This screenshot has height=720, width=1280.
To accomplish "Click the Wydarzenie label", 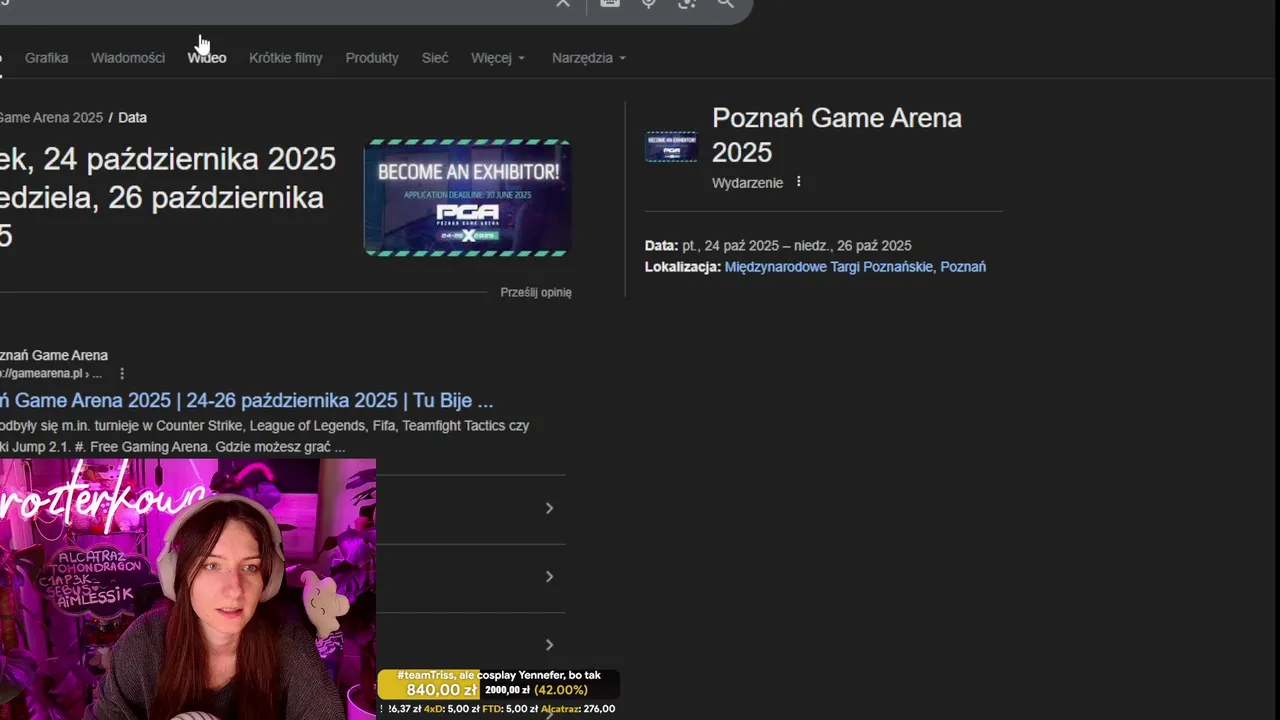I will [747, 183].
